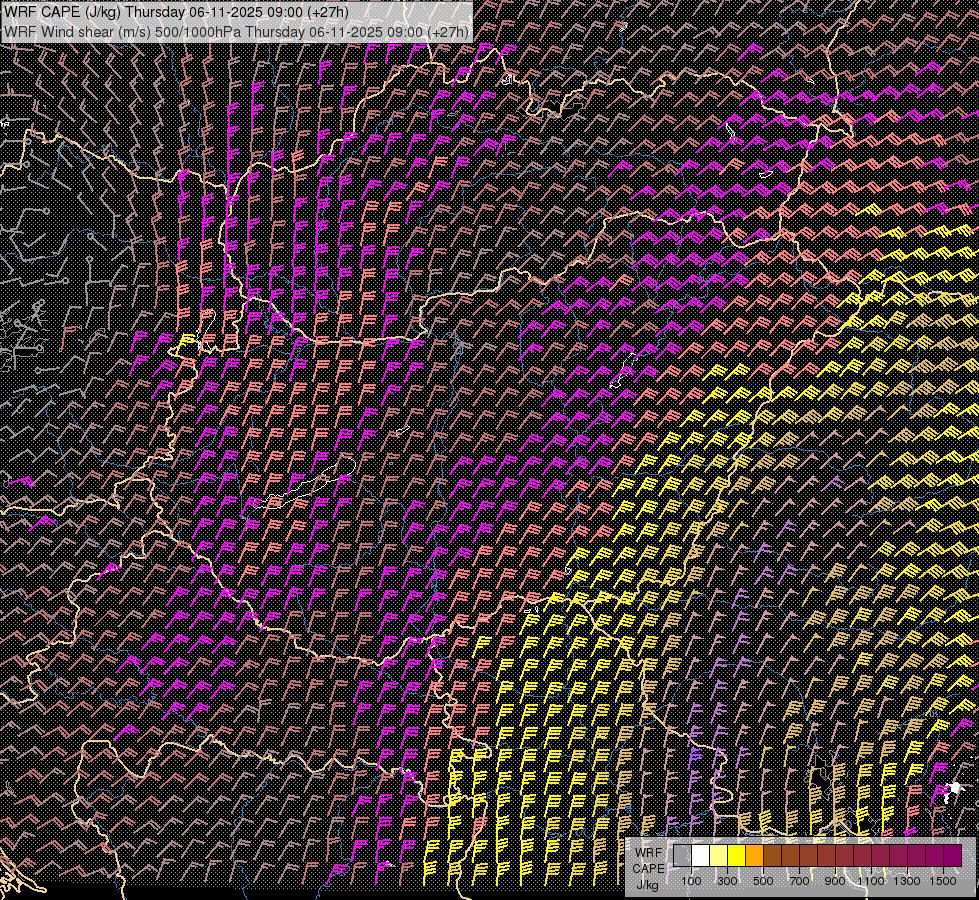Image resolution: width=979 pixels, height=900 pixels.
Task: Click 500/1000hPa in the wind shear title
Action: 197,32
